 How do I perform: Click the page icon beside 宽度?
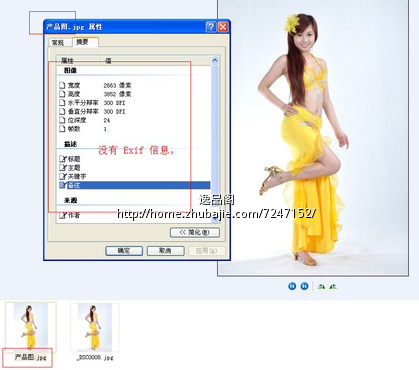coord(62,85)
